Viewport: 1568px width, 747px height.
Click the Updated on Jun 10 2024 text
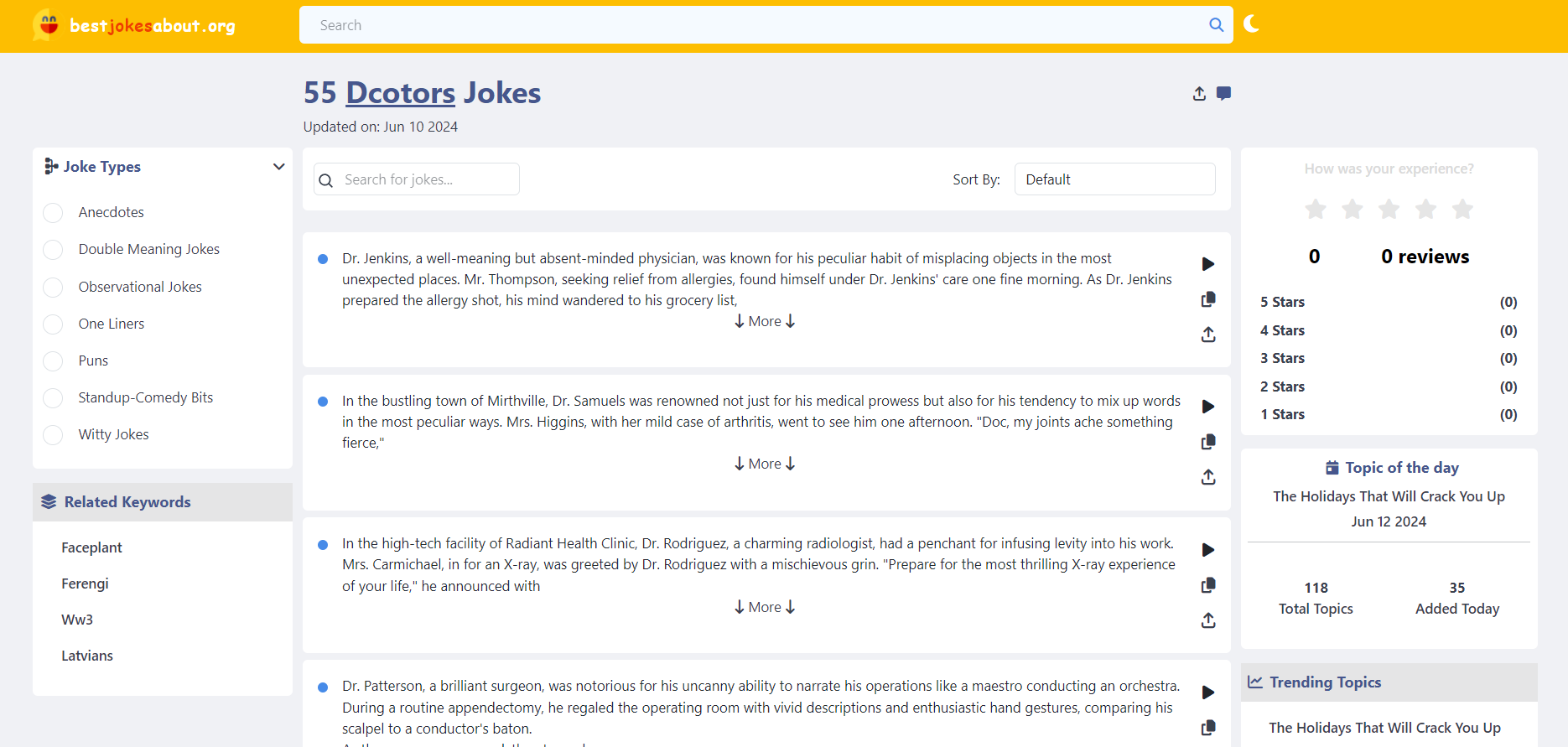tap(381, 127)
